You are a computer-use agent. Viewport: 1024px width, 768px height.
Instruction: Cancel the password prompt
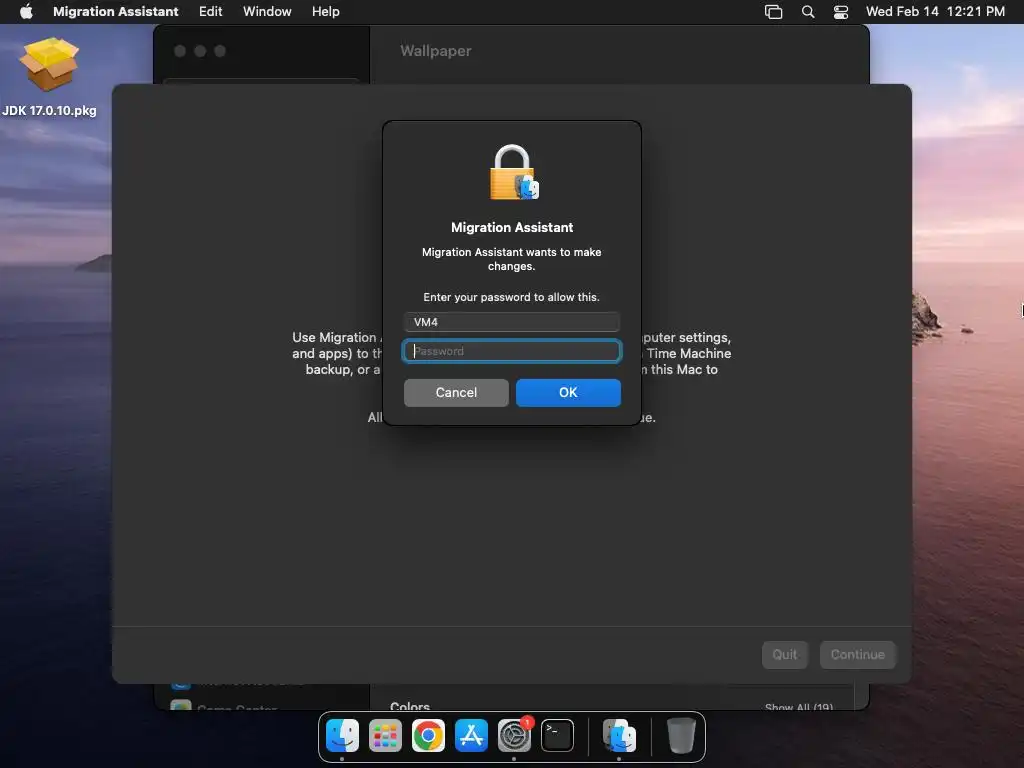point(456,392)
